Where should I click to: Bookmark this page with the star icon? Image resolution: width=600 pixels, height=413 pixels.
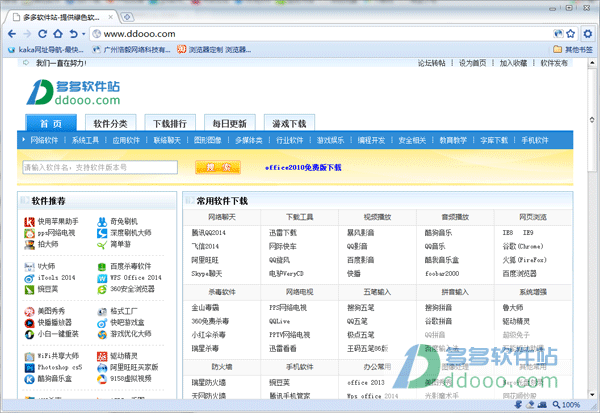(x=571, y=34)
